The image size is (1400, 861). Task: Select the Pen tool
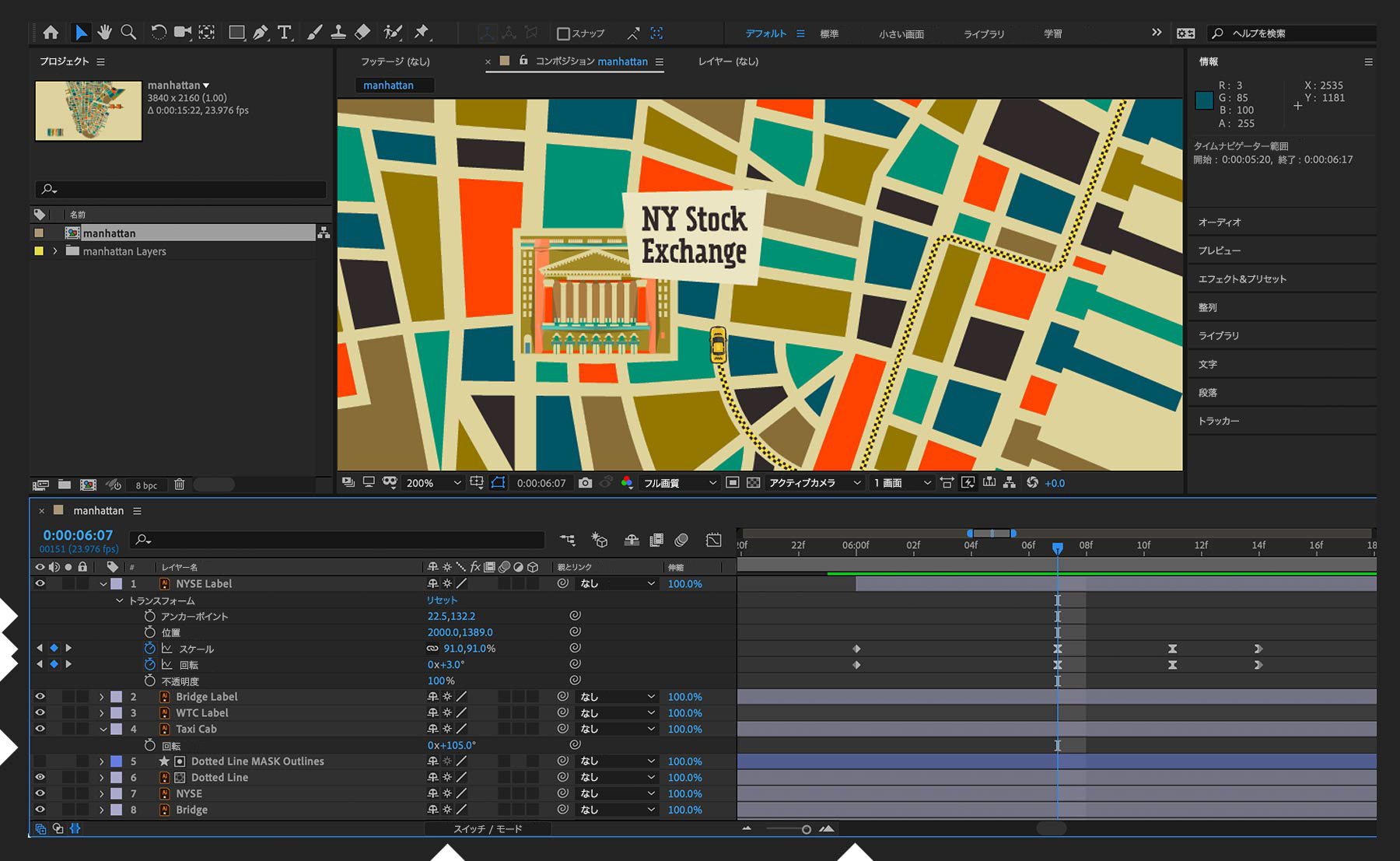[261, 33]
